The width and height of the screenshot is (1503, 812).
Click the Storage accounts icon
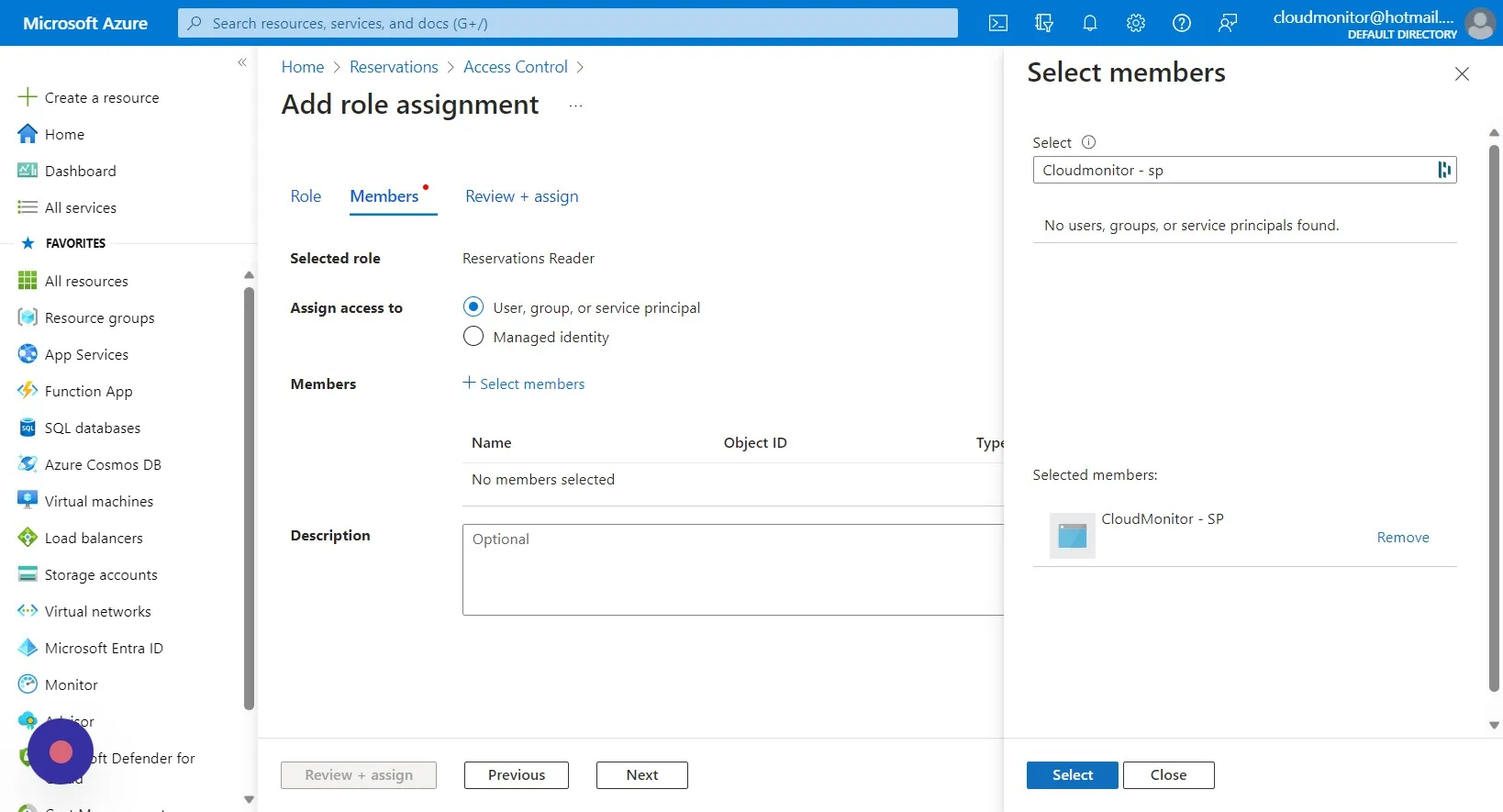coord(28,574)
